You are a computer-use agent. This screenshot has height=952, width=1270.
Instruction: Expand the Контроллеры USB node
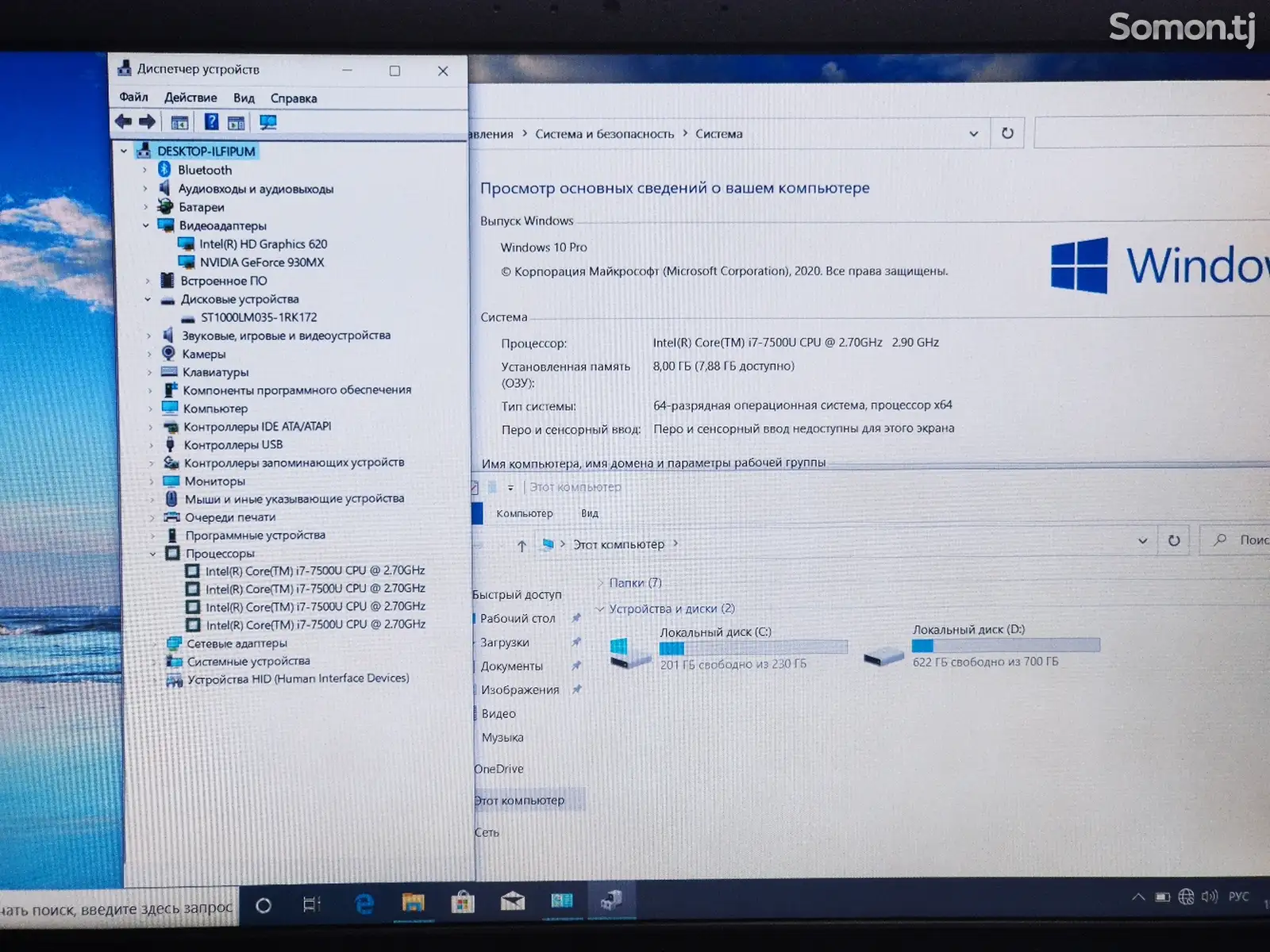click(151, 445)
